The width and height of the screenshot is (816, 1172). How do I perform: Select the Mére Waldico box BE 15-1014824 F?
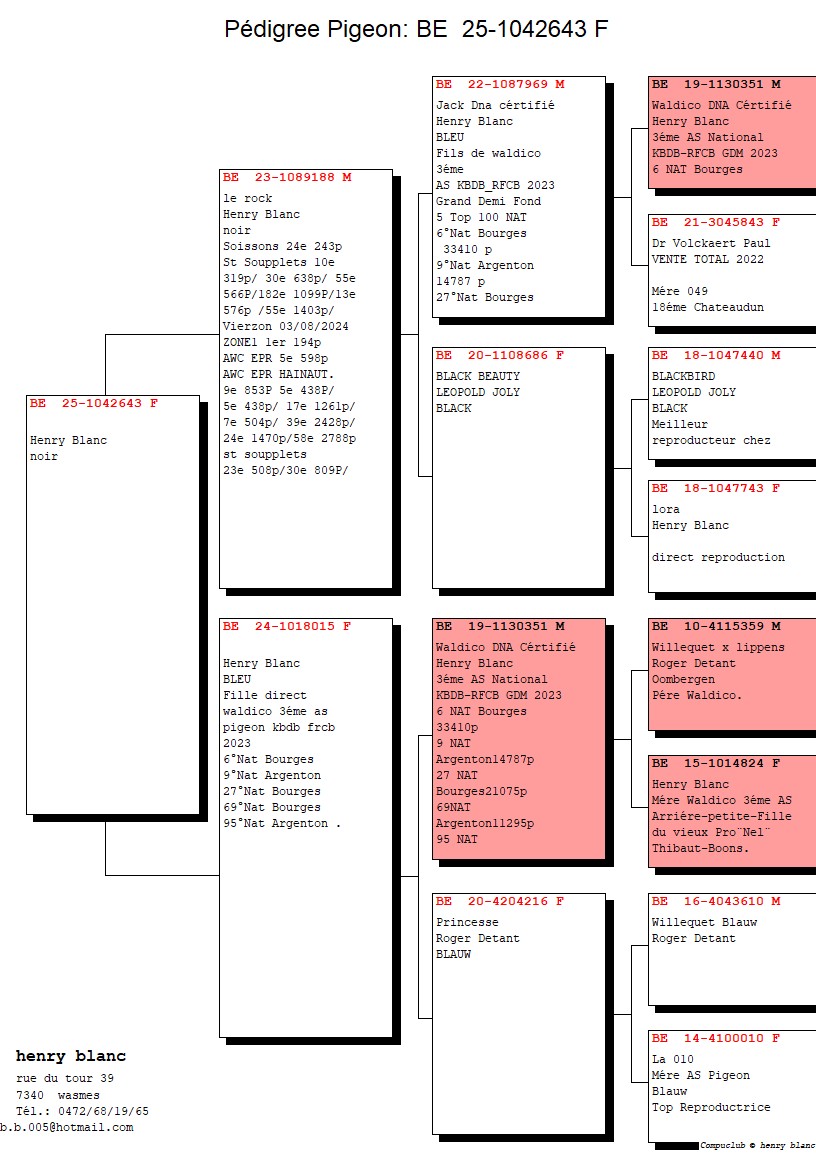tap(732, 811)
